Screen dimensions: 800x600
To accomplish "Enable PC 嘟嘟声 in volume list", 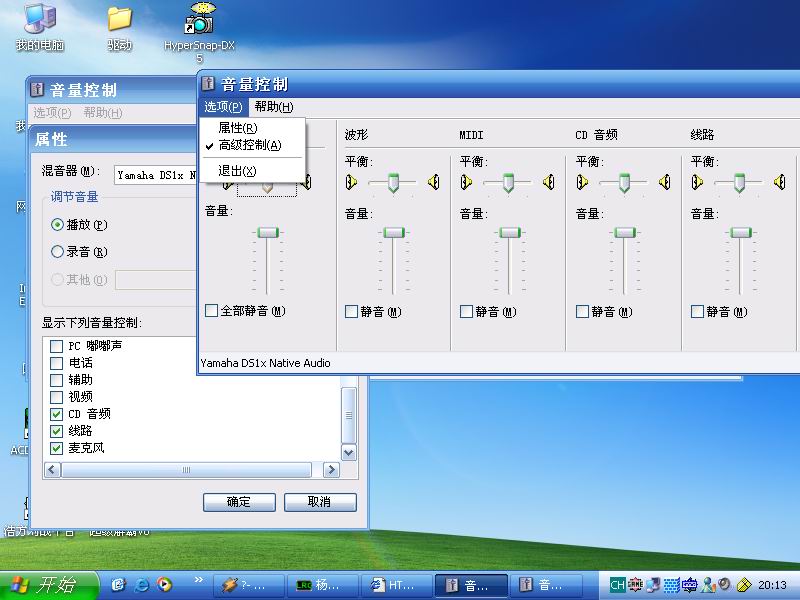I will [57, 346].
